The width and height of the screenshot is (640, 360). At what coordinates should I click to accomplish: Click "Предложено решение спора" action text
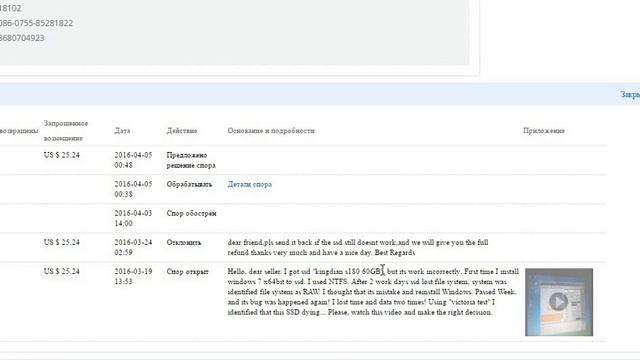(191, 160)
